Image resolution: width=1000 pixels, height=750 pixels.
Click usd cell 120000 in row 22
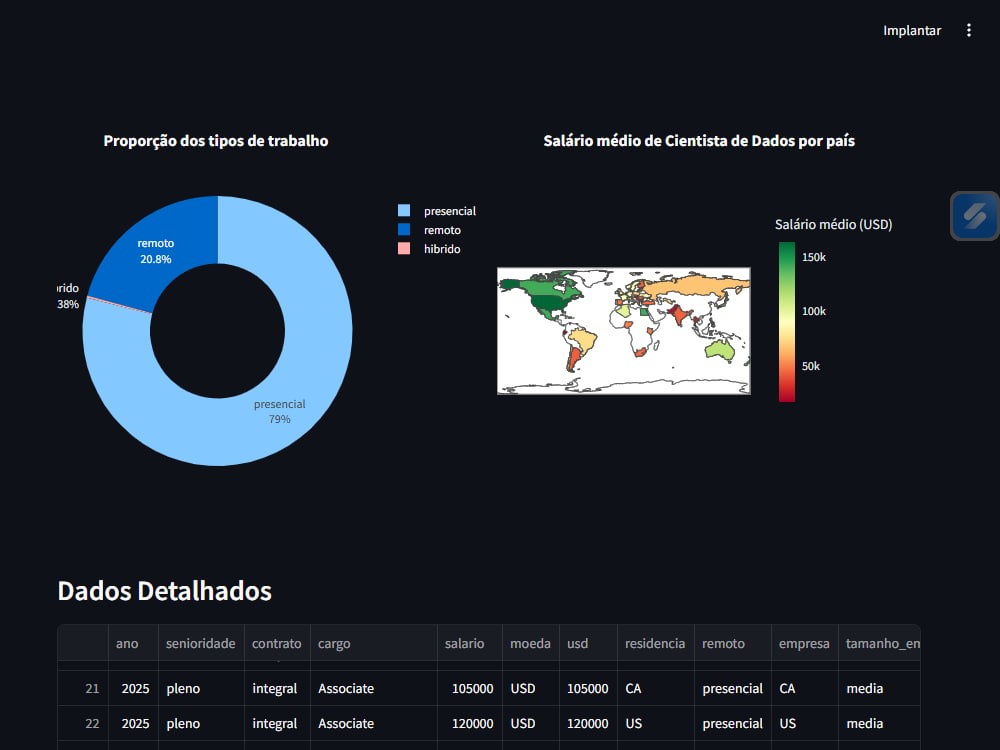coord(588,723)
